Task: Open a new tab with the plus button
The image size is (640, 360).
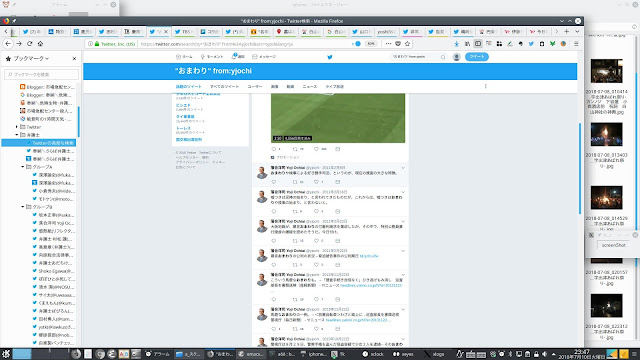Action: tap(567, 31)
